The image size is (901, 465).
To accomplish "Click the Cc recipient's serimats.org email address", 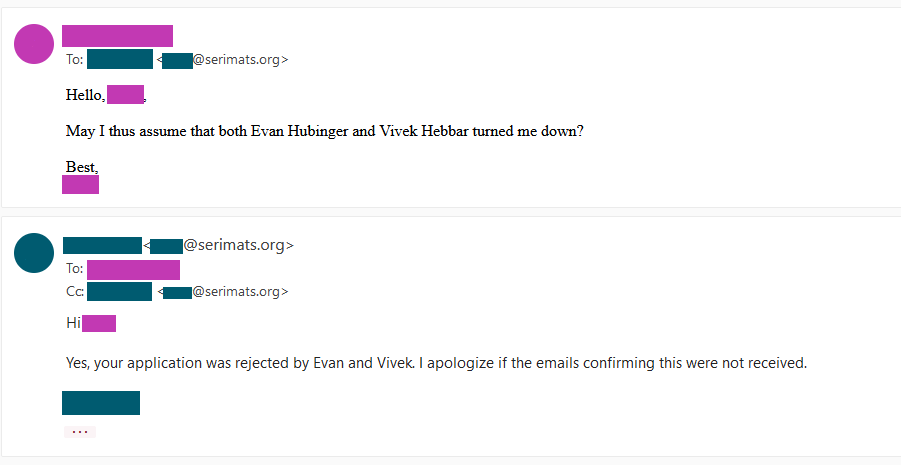I will [224, 292].
